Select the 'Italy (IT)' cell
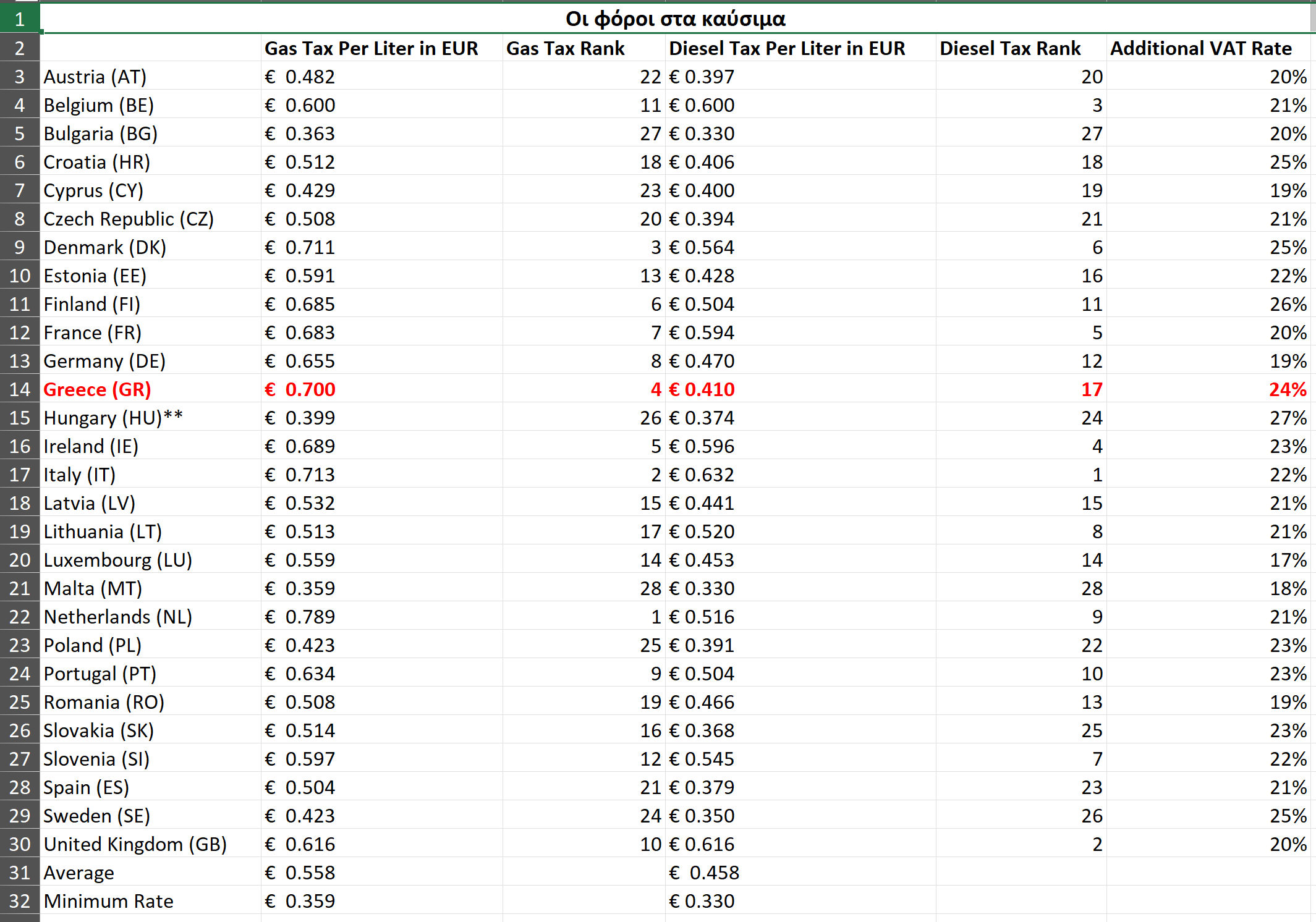This screenshot has height=922, width=1316. 150,475
